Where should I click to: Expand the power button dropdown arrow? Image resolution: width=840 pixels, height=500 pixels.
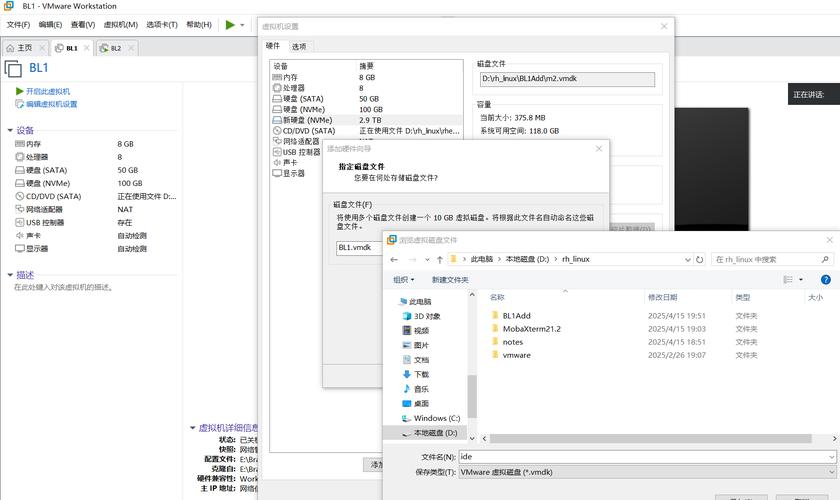[243, 24]
